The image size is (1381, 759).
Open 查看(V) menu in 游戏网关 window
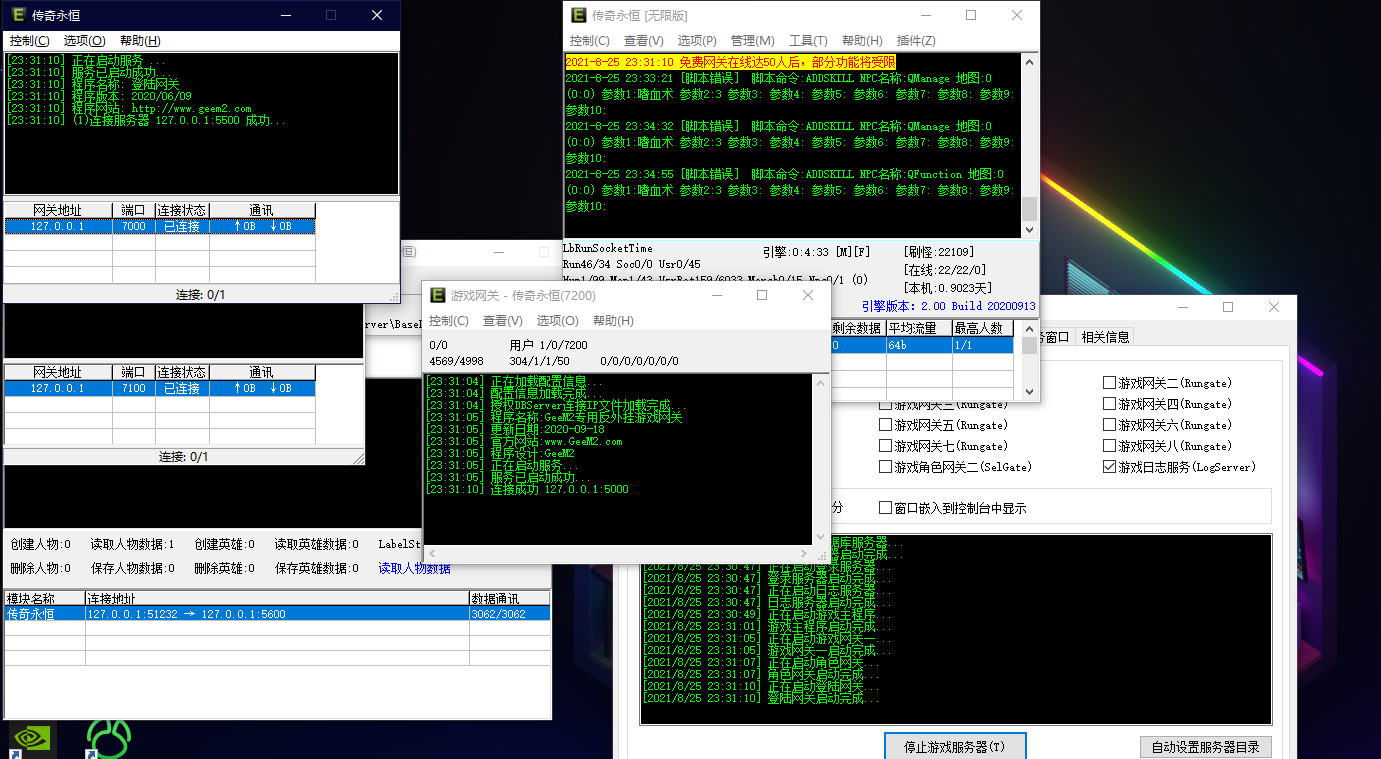pyautogui.click(x=503, y=321)
